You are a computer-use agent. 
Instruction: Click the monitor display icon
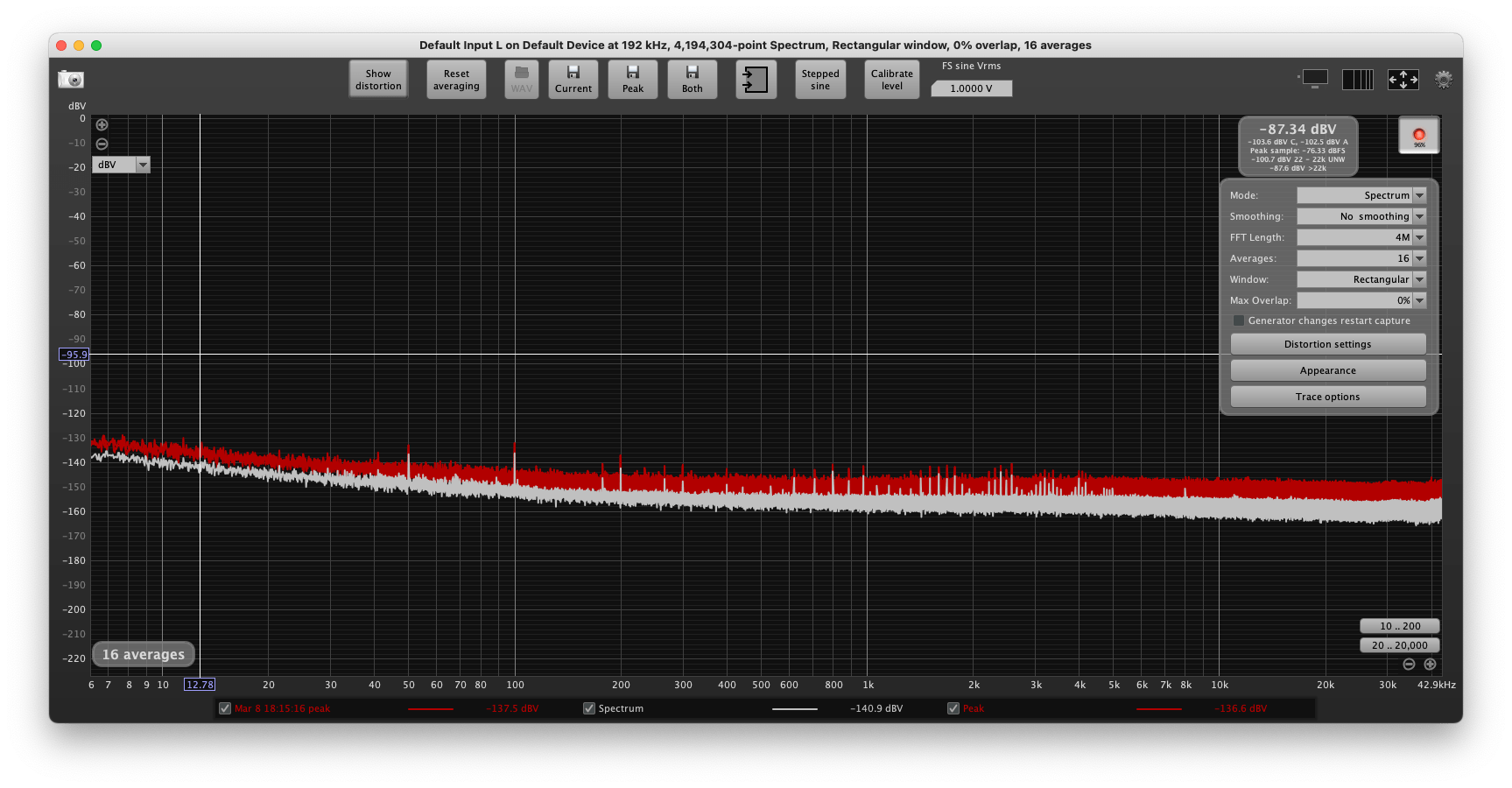pos(1315,79)
